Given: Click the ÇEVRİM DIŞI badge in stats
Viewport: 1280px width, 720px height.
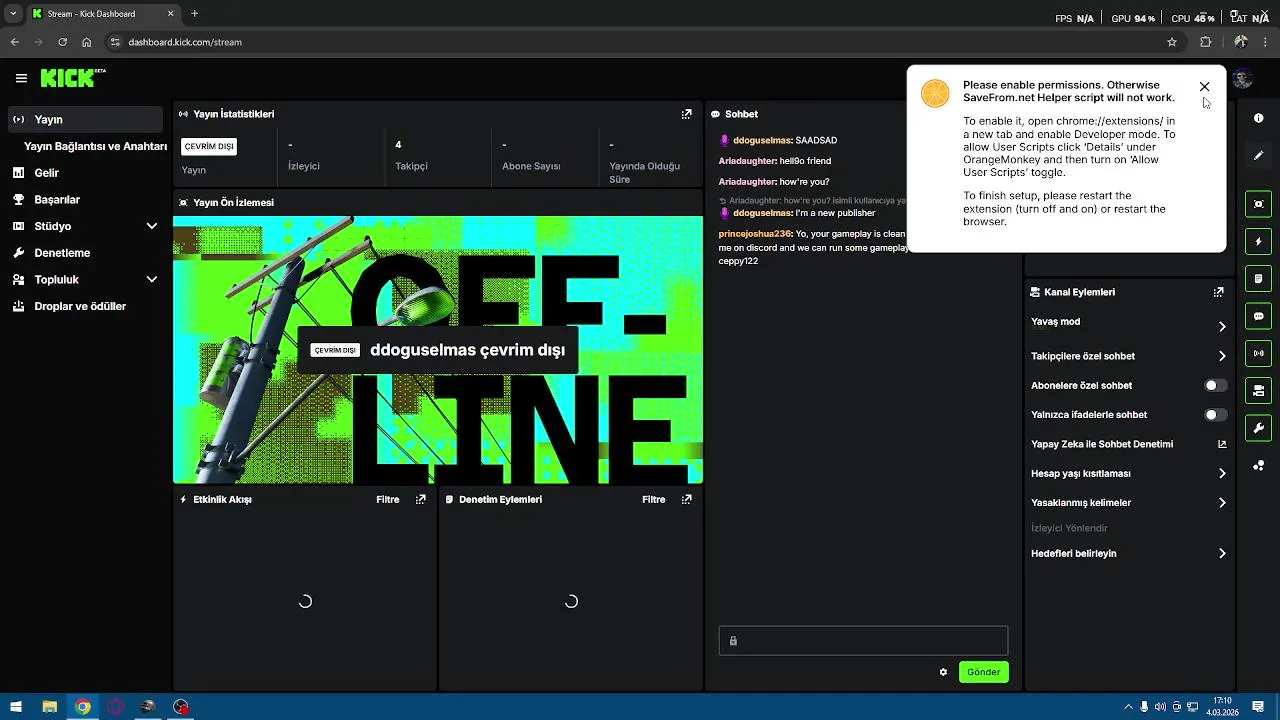Looking at the screenshot, I should (x=209, y=146).
